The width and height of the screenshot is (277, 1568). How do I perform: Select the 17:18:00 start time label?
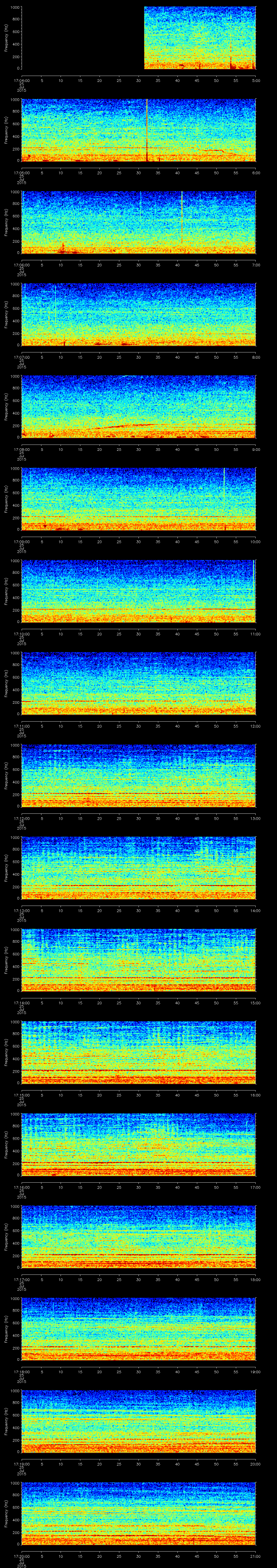coord(21,1371)
